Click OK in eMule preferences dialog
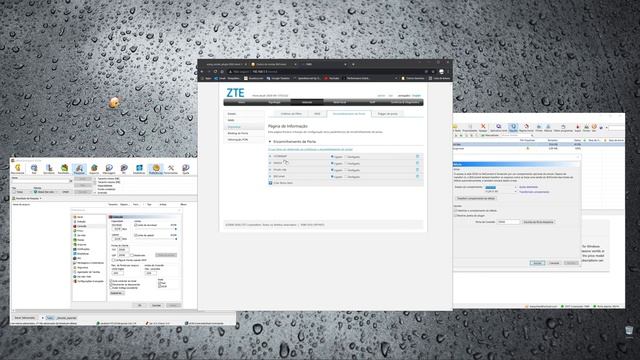Viewport: 640px width, 360px height. click(x=139, y=305)
